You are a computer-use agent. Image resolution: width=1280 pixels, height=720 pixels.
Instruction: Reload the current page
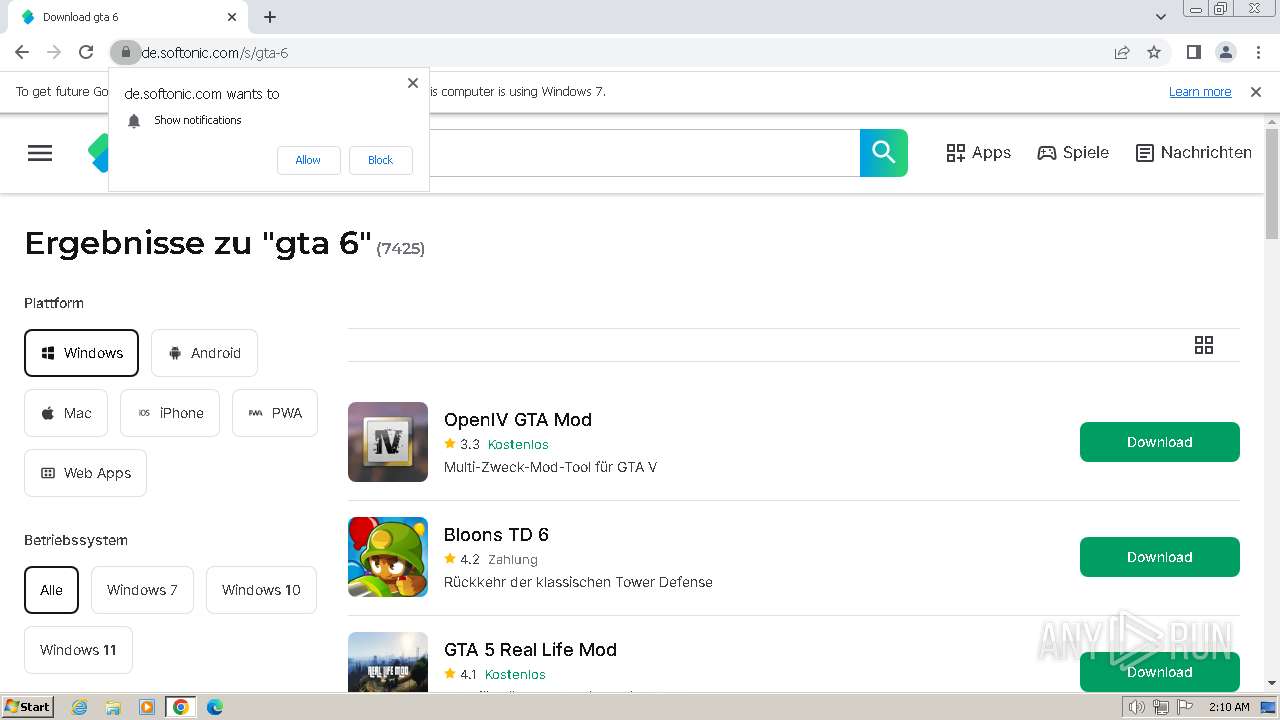[86, 52]
